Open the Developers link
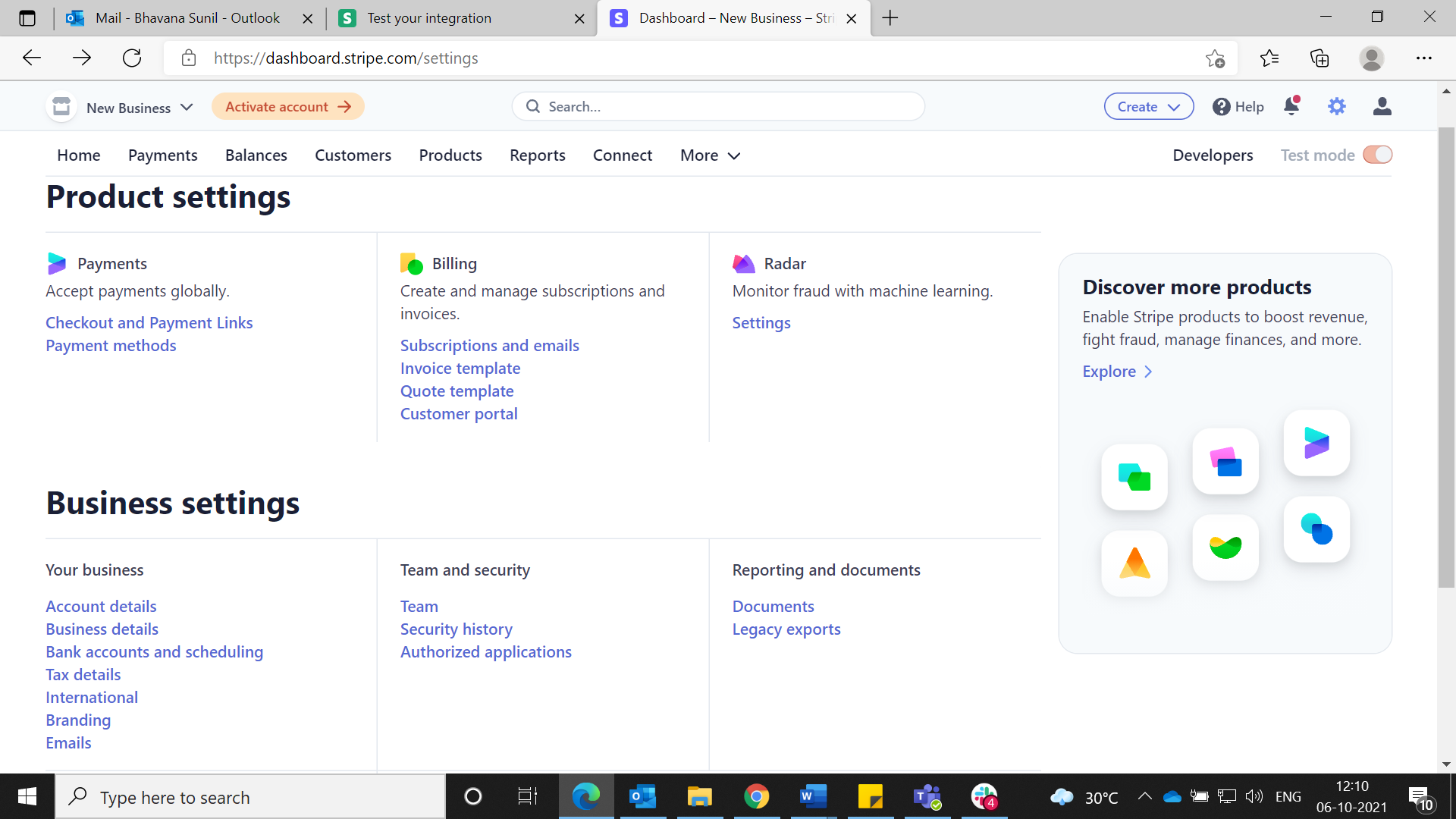 [x=1213, y=155]
